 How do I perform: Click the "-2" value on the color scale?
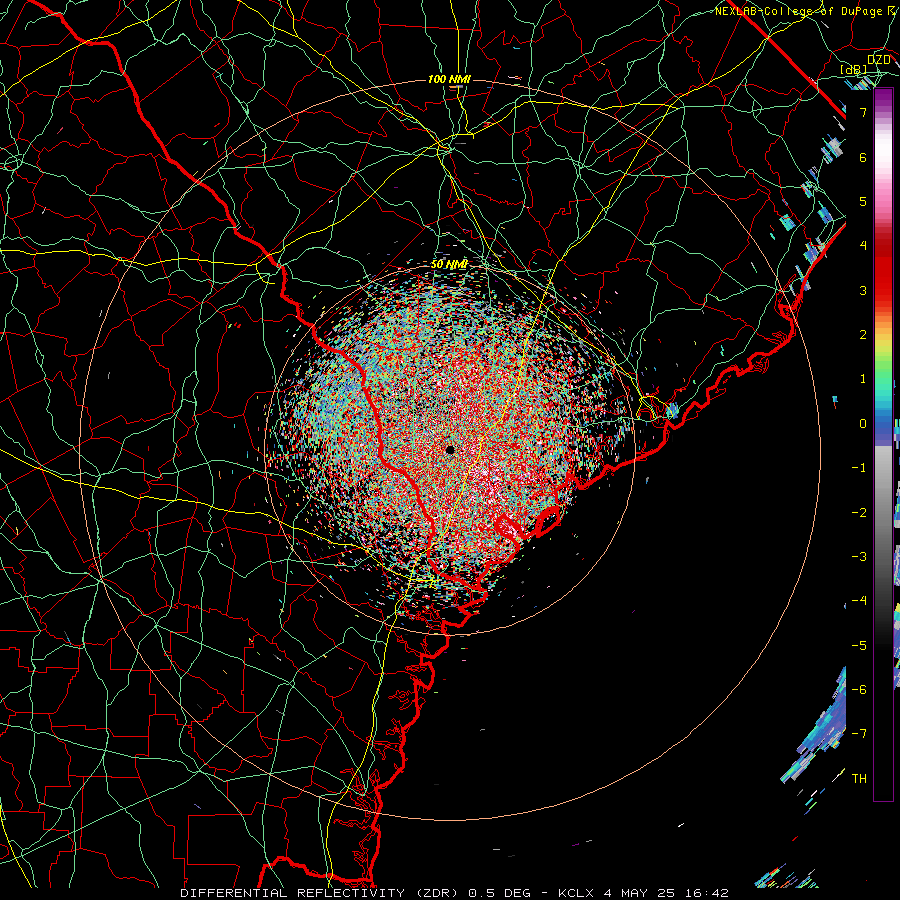point(859,513)
